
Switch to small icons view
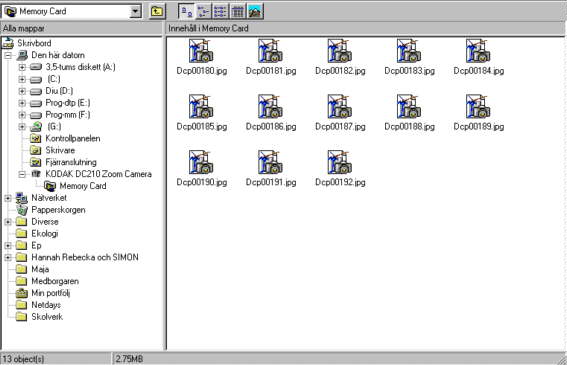tap(204, 12)
